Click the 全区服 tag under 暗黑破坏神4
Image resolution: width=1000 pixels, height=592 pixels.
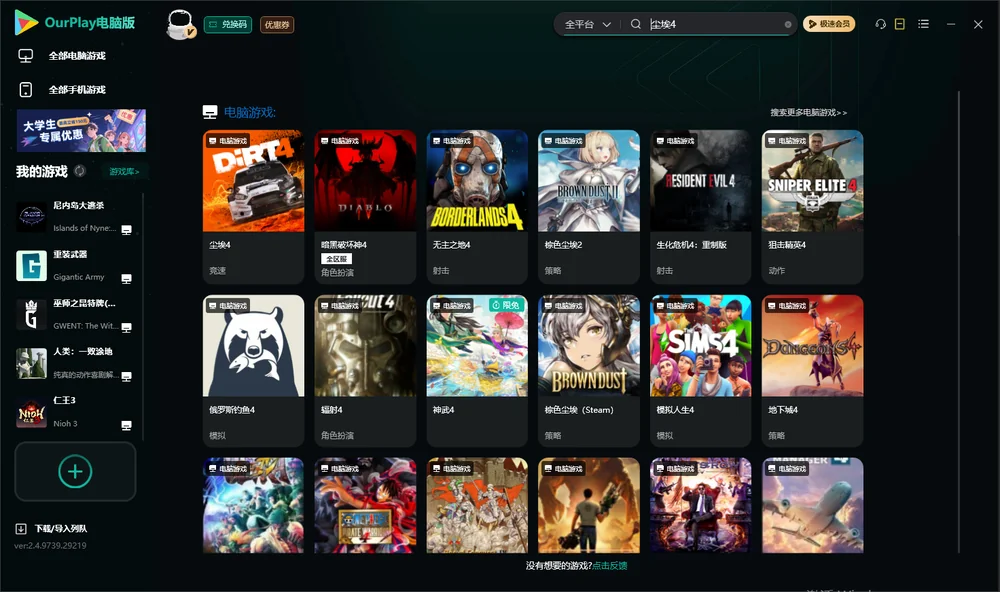(x=336, y=258)
